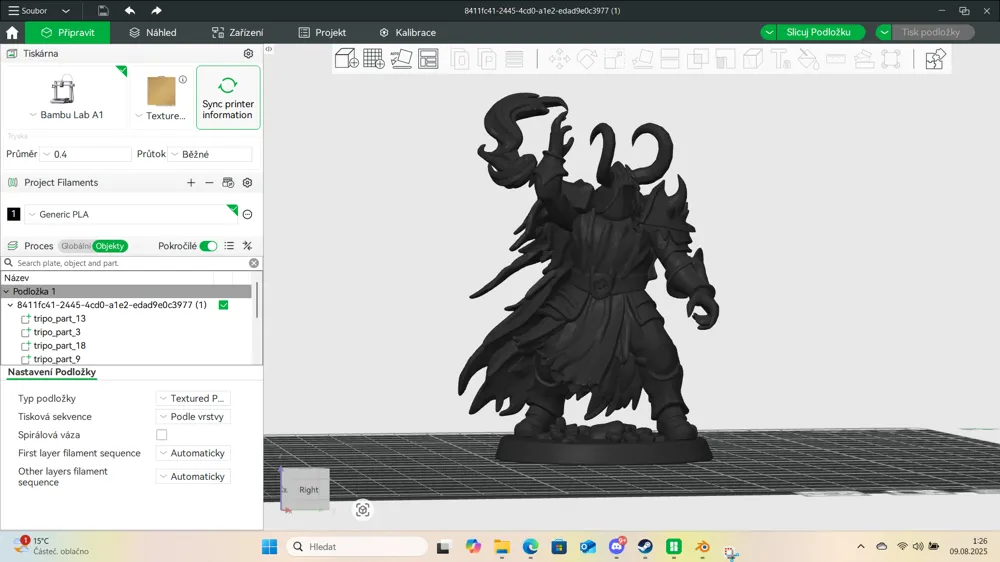Viewport: 1000px width, 562px height.
Task: Select the Move tool icon
Action: tap(559, 59)
